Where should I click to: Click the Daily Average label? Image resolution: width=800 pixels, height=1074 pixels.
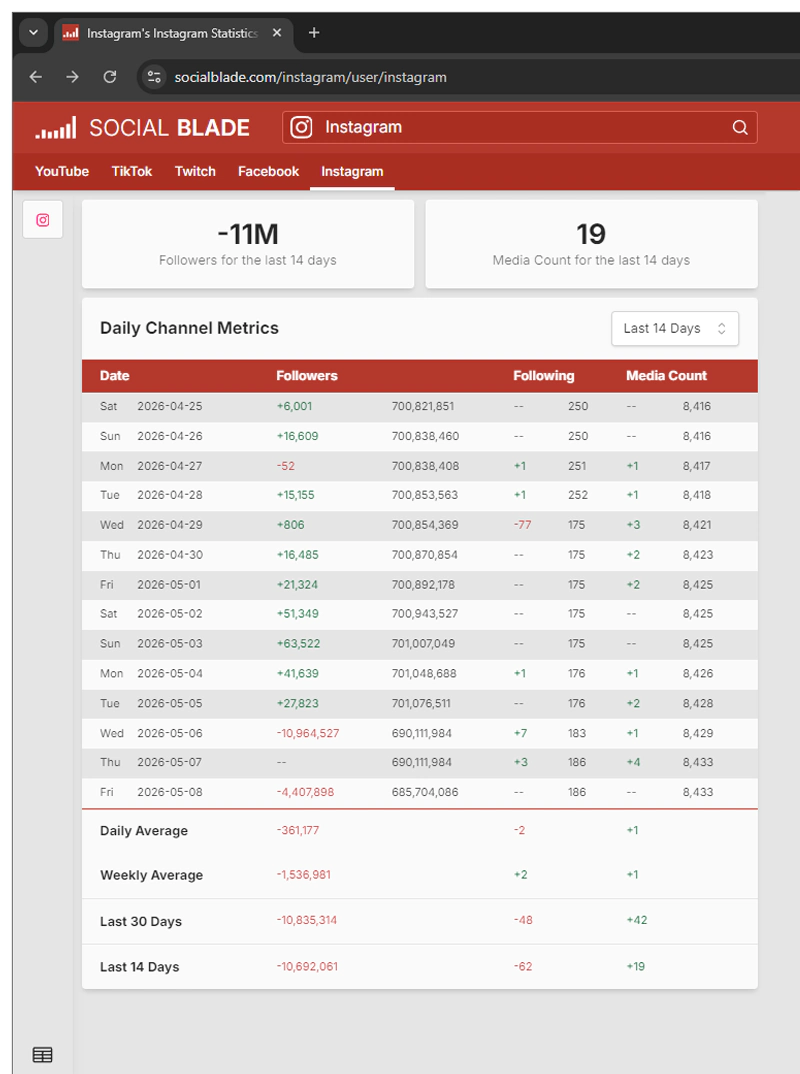point(144,831)
